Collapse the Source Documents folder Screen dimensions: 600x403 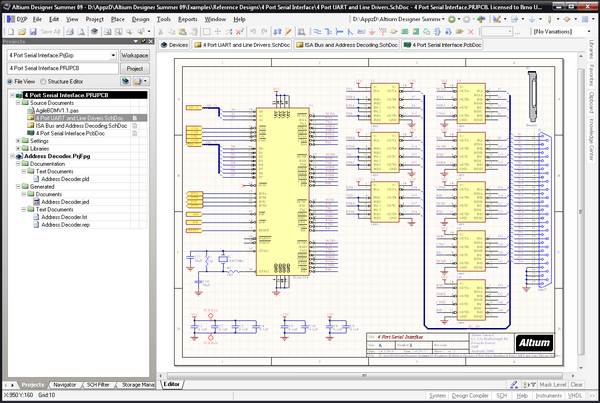pos(18,103)
